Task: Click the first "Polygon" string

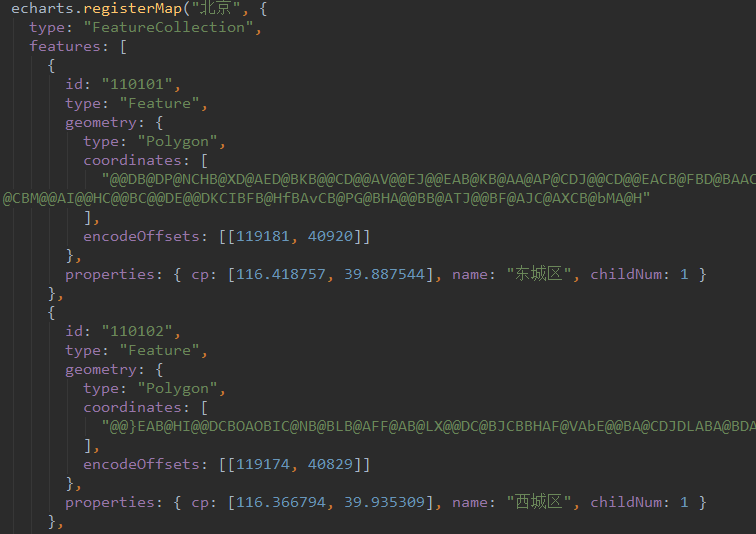Action: tap(177, 142)
